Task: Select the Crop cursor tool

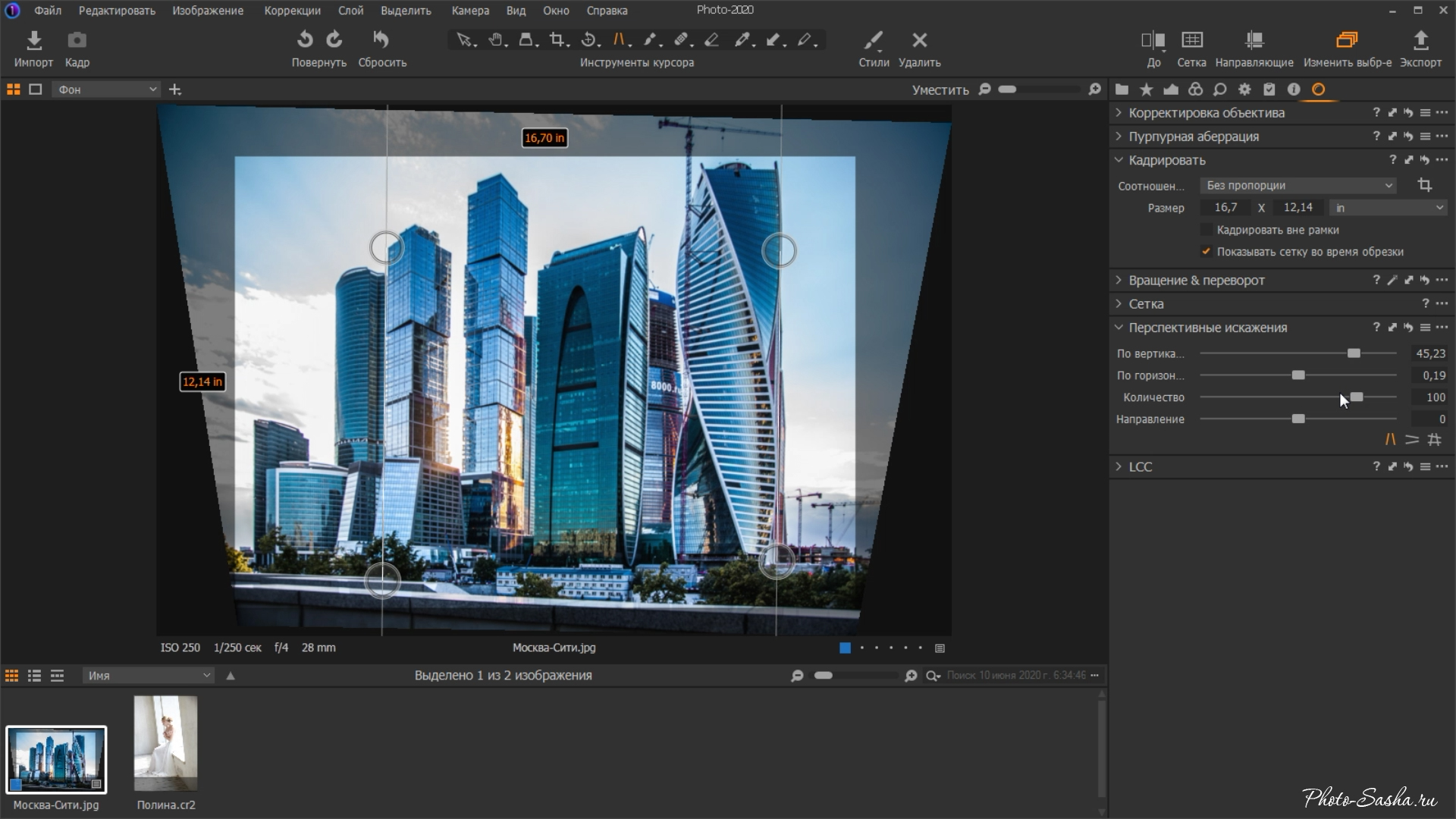Action: (557, 40)
